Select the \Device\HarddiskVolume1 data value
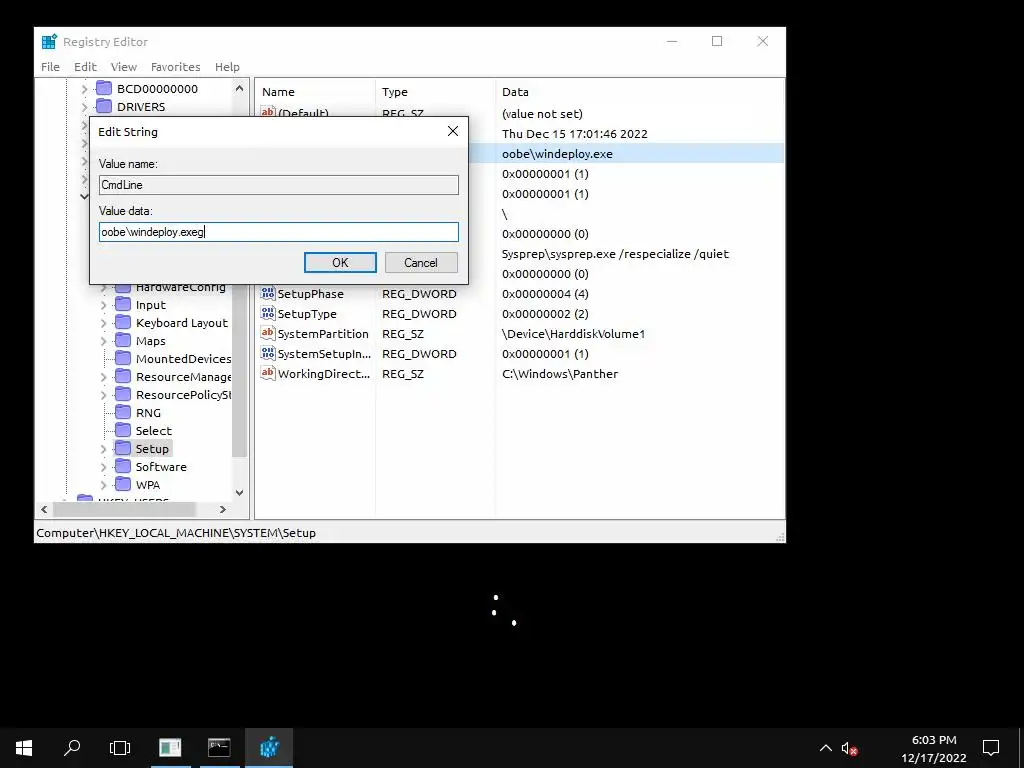1024x768 pixels. point(573,334)
